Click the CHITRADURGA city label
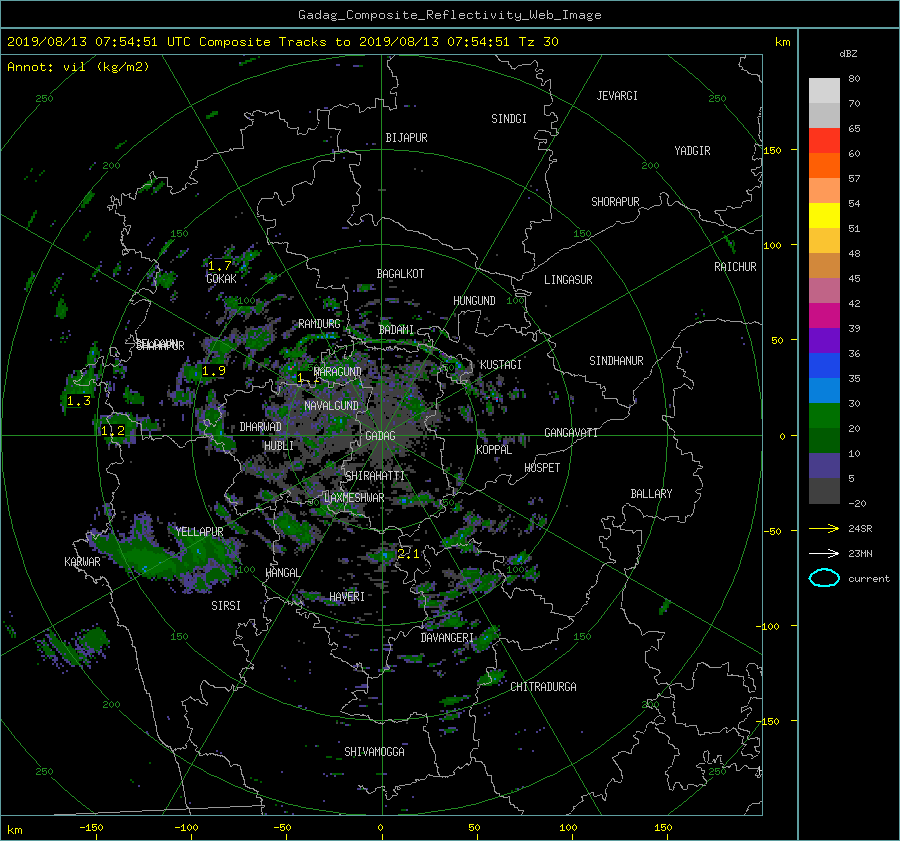Screen dimensions: 900x841 544,687
